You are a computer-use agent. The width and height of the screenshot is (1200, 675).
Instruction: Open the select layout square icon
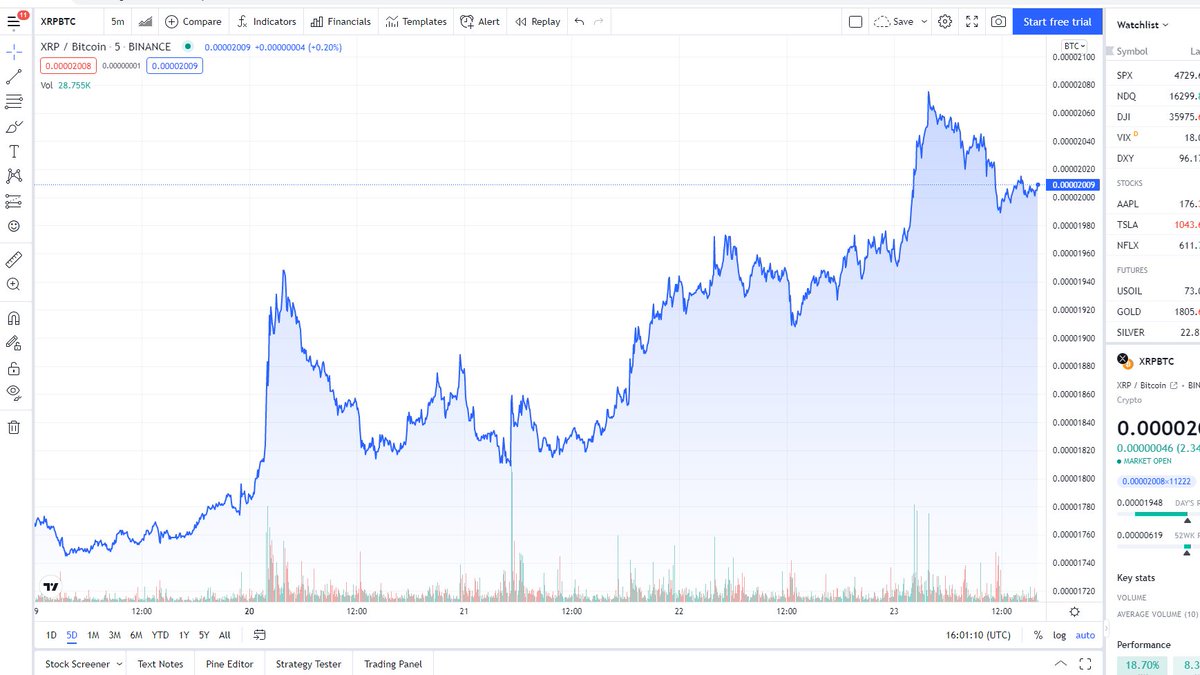855,21
